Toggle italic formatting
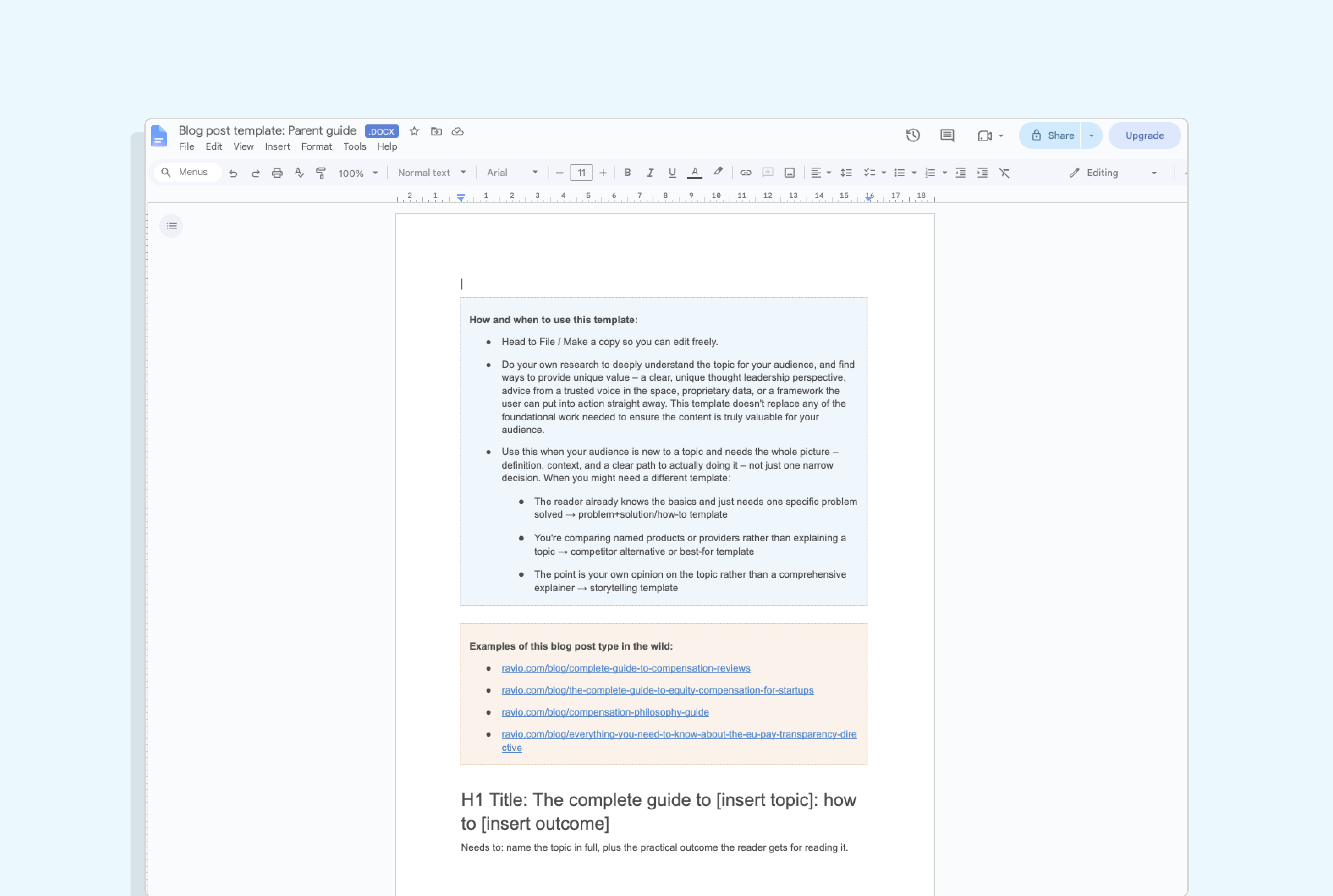The image size is (1333, 896). [650, 173]
